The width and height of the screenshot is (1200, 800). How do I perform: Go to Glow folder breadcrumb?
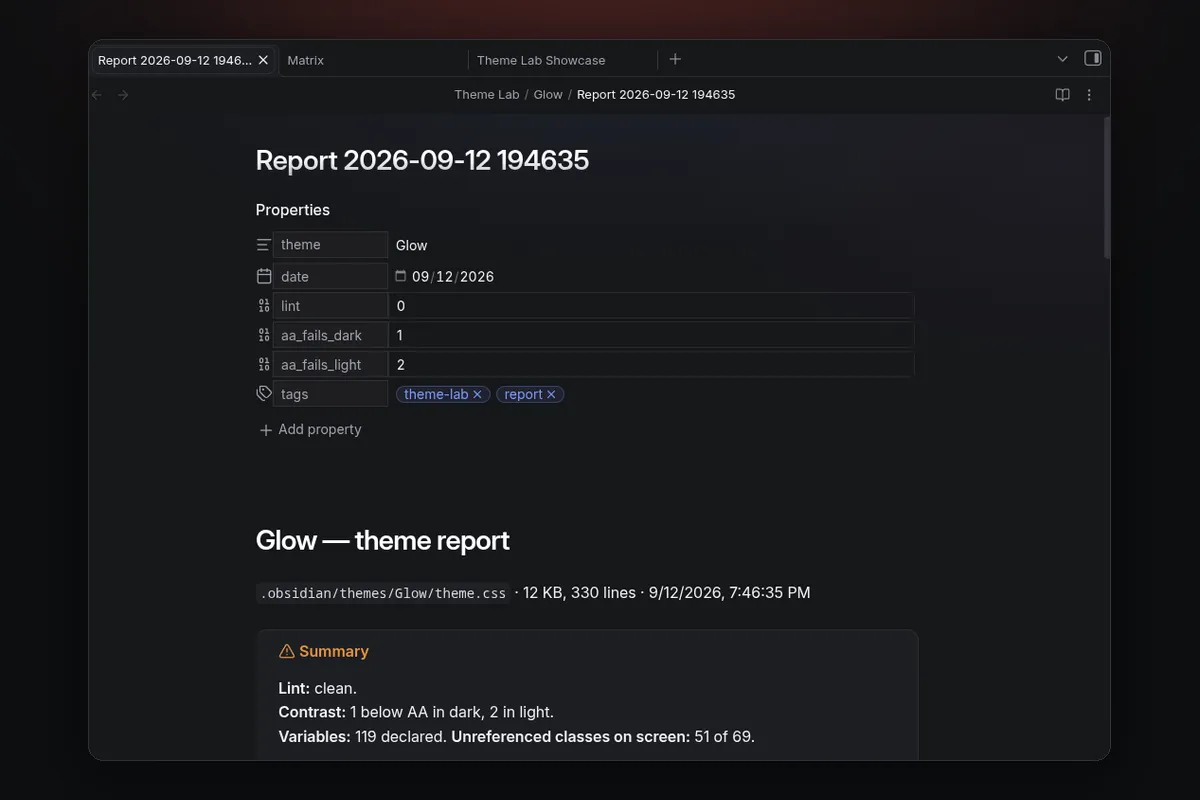coord(548,95)
